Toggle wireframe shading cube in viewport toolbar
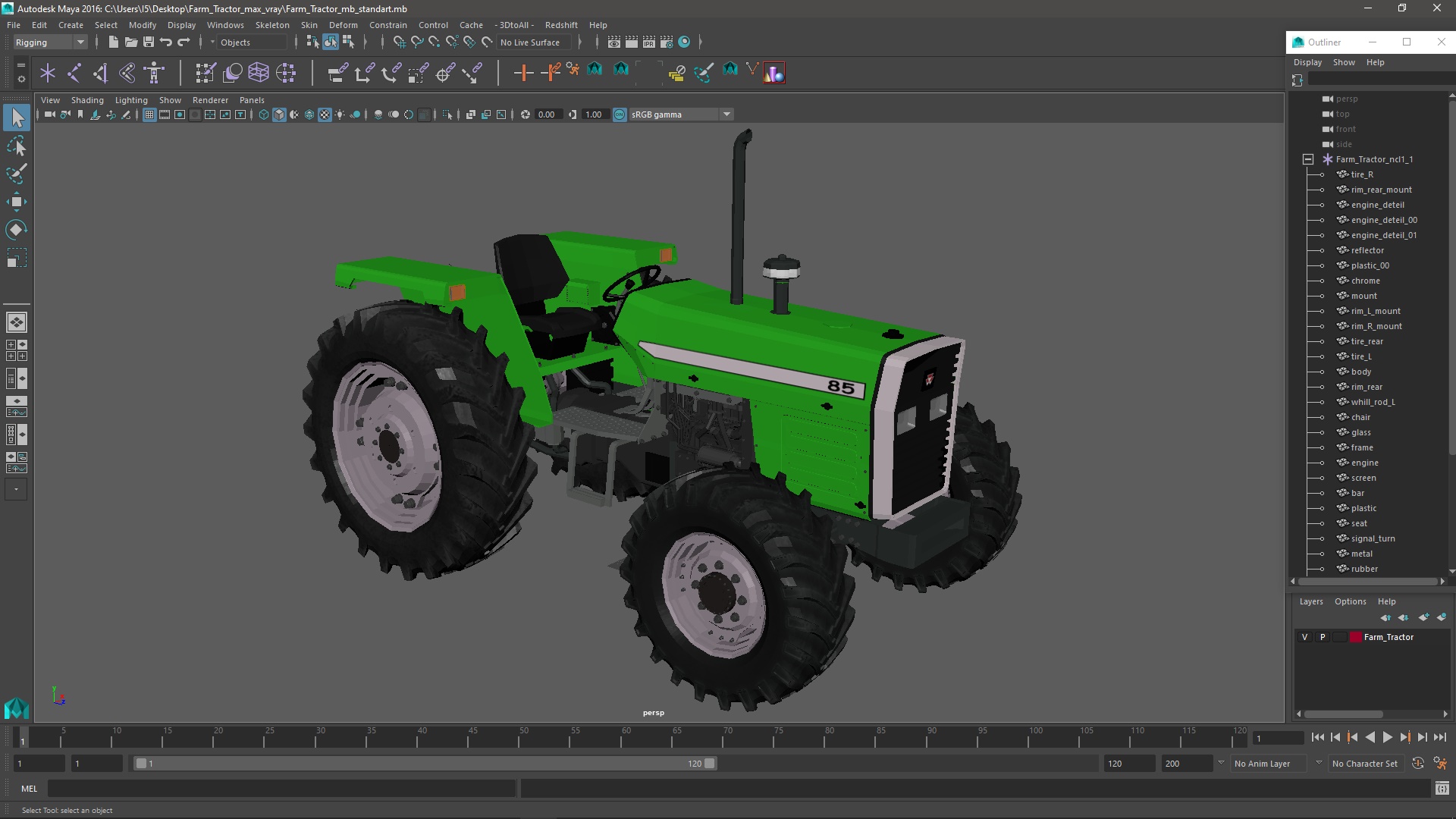The image size is (1456, 819). (x=263, y=115)
